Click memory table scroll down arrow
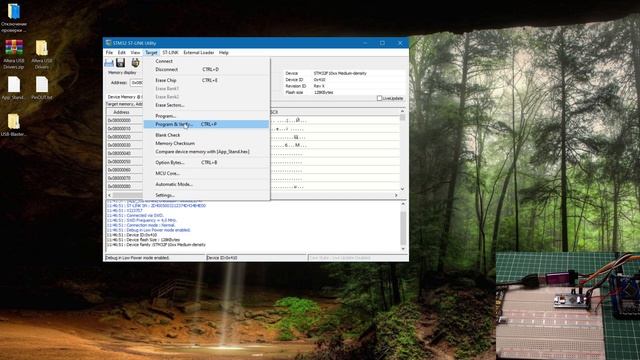640x360 pixels. [x=402, y=189]
